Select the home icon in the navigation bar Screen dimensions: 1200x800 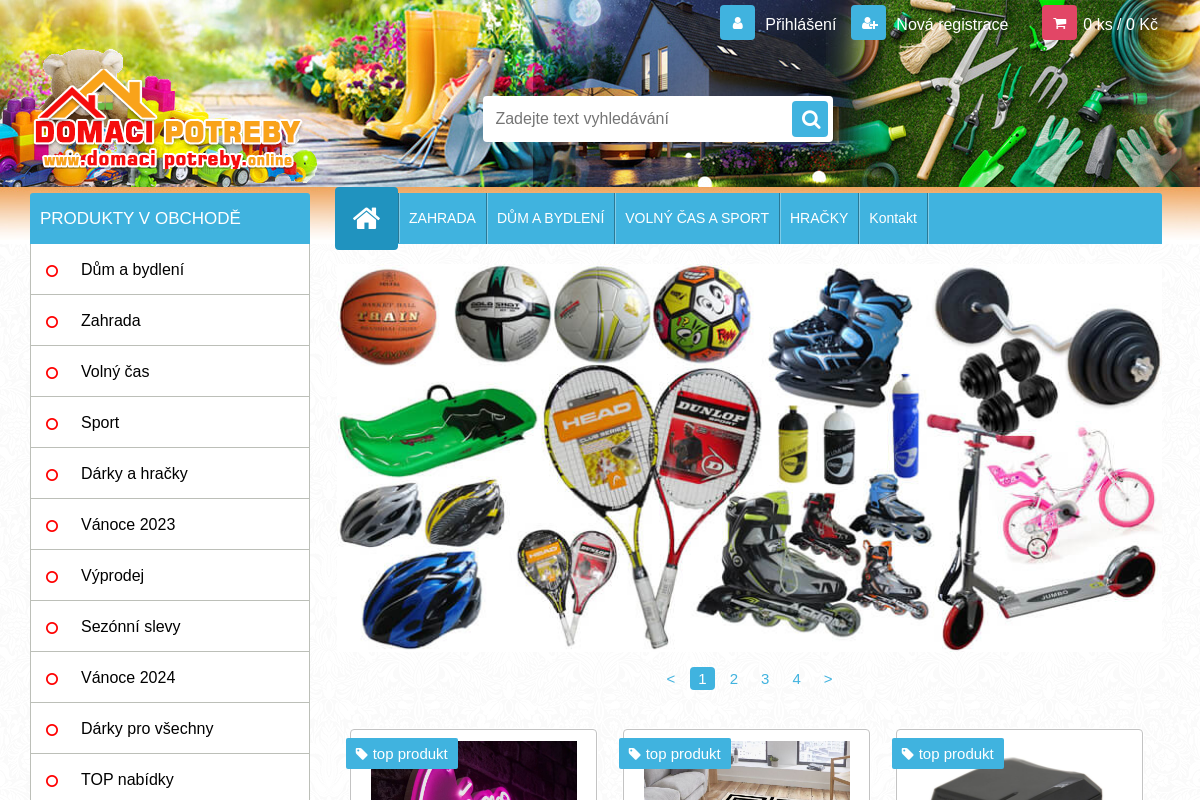point(366,217)
